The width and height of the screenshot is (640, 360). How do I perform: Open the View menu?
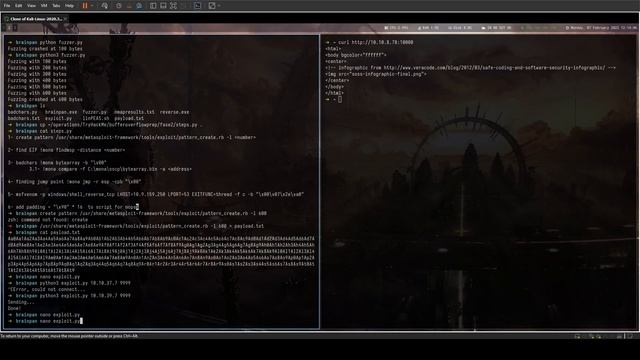click(x=31, y=6)
